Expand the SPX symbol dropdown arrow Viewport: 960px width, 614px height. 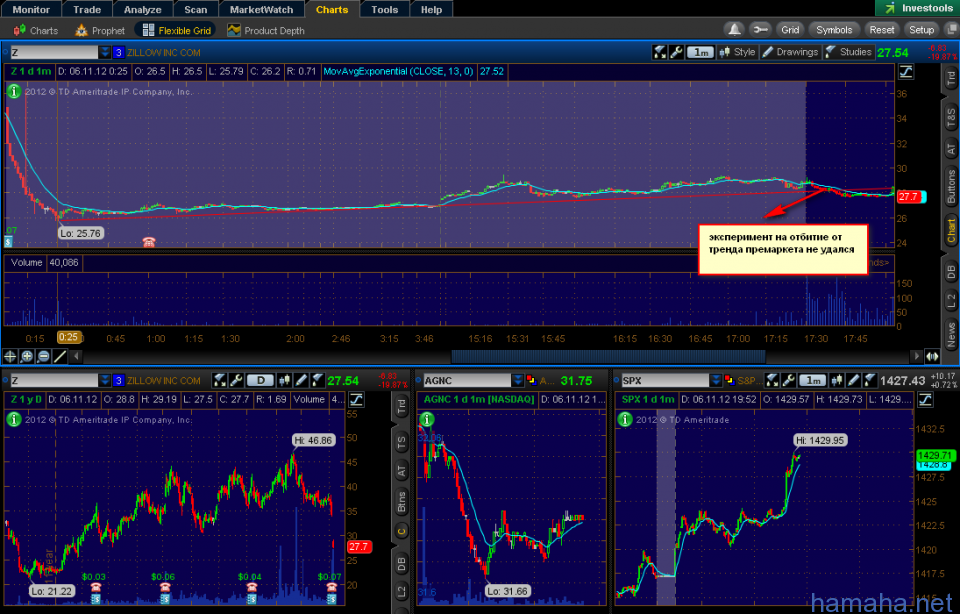[x=715, y=380]
